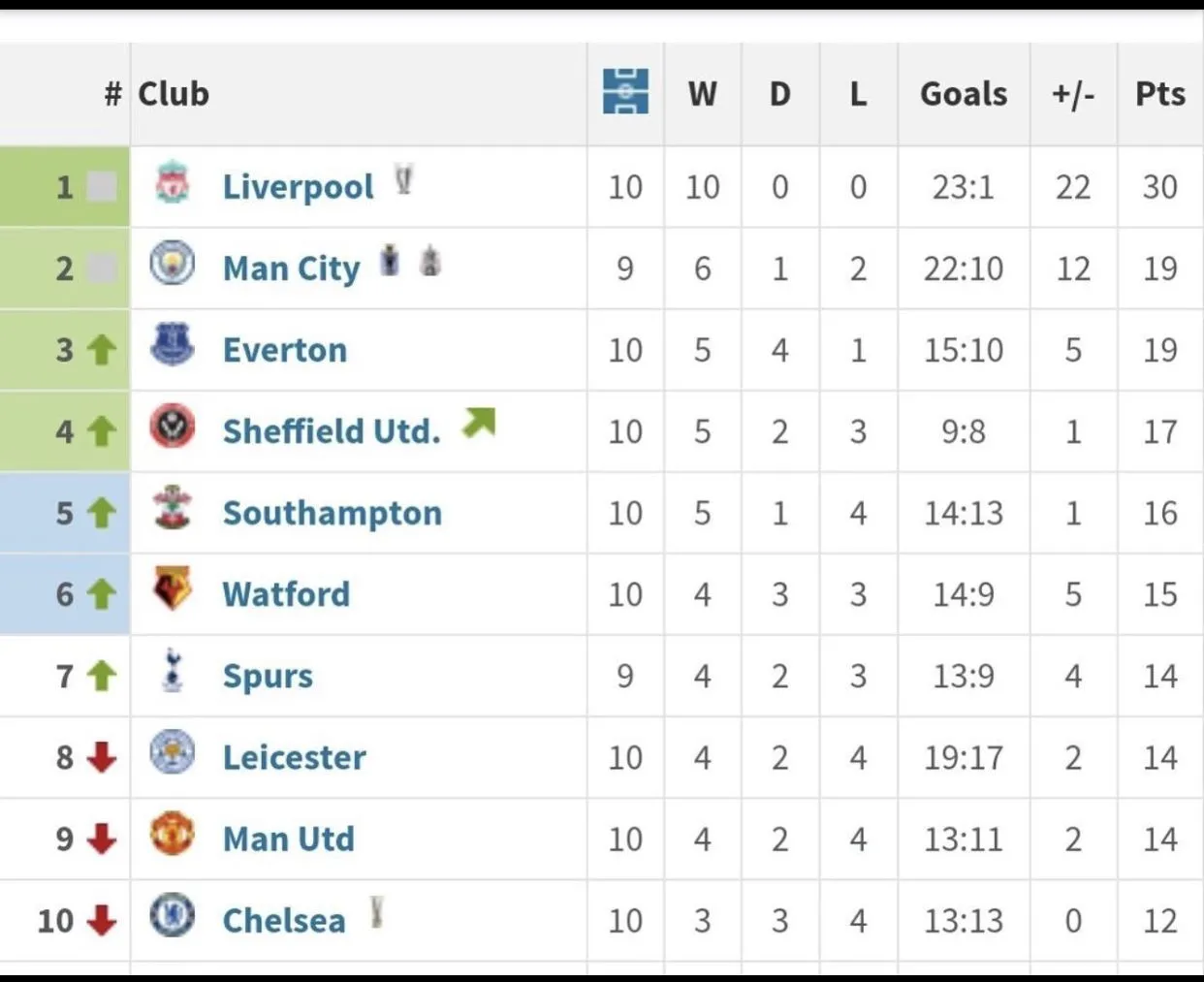The height and width of the screenshot is (982, 1204).
Task: Click the trophy icon next to Liverpool
Action: (x=403, y=180)
